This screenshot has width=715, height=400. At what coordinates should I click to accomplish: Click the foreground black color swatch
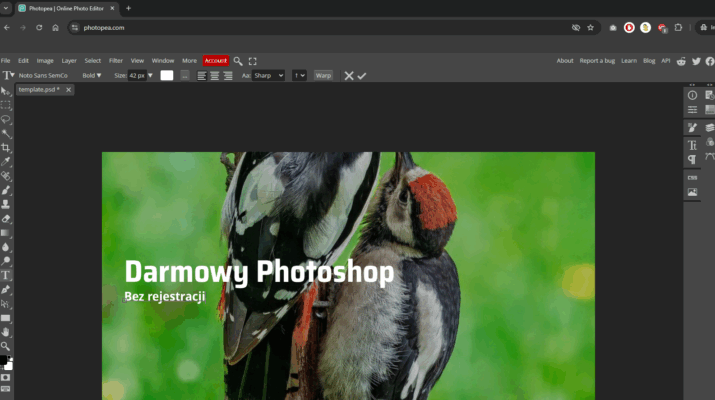[x=3, y=360]
